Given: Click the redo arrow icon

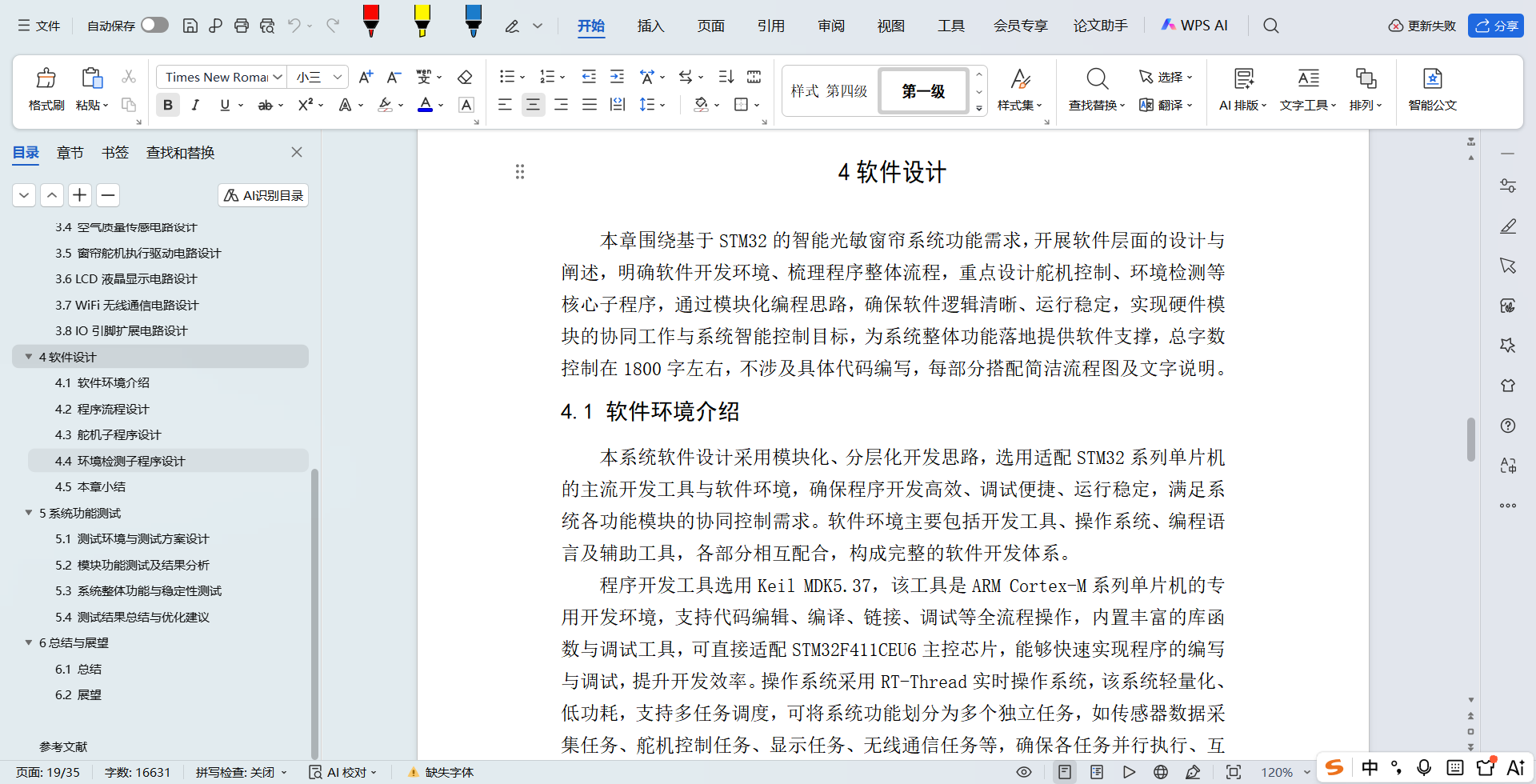Looking at the screenshot, I should [x=333, y=26].
